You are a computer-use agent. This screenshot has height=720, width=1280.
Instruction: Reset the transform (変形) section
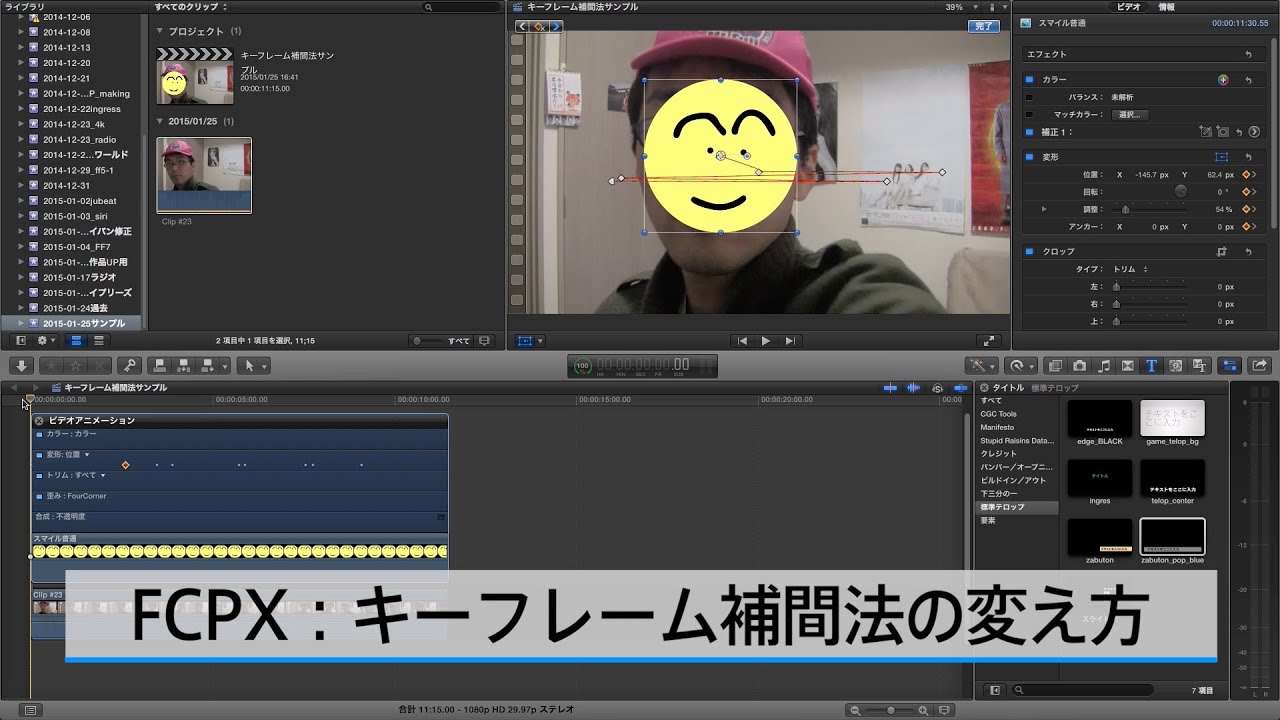(1248, 157)
